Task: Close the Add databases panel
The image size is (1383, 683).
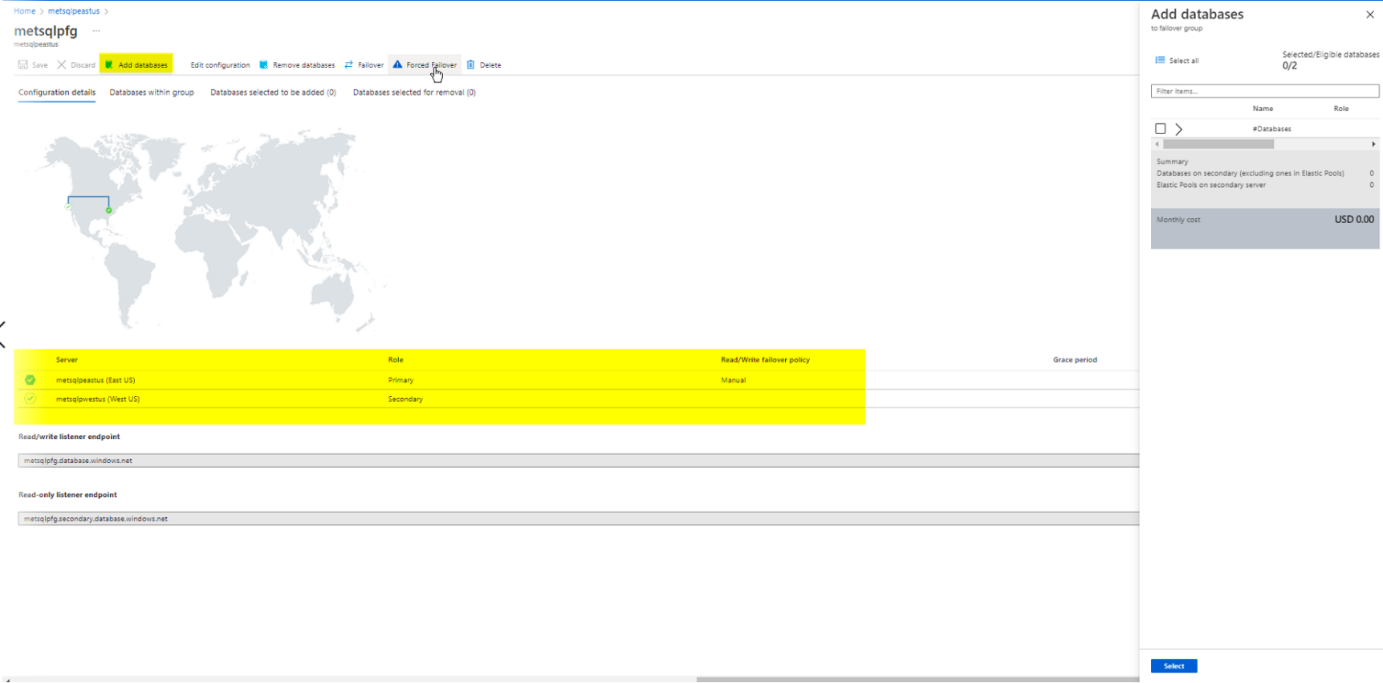Action: coord(1370,15)
